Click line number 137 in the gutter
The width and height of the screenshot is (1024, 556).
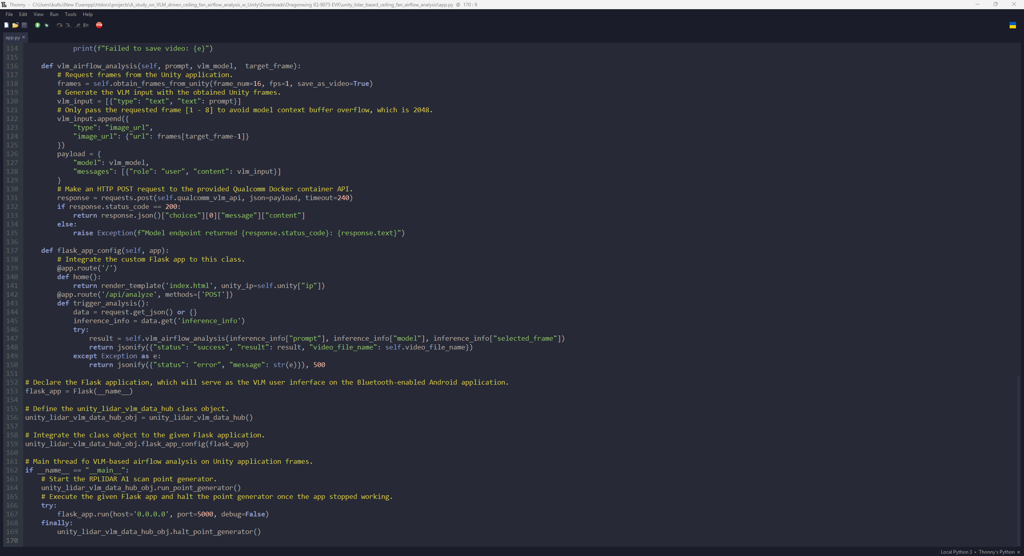tap(12, 251)
